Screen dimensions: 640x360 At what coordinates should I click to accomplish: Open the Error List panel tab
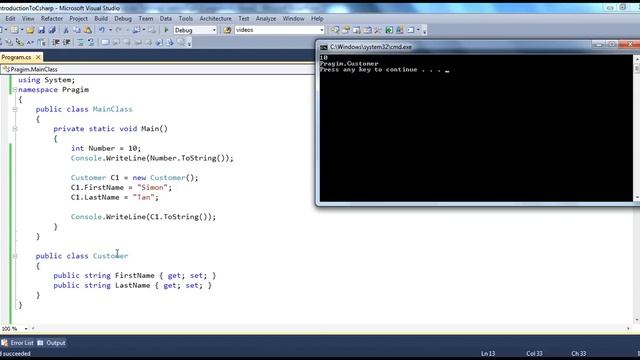tap(18, 343)
